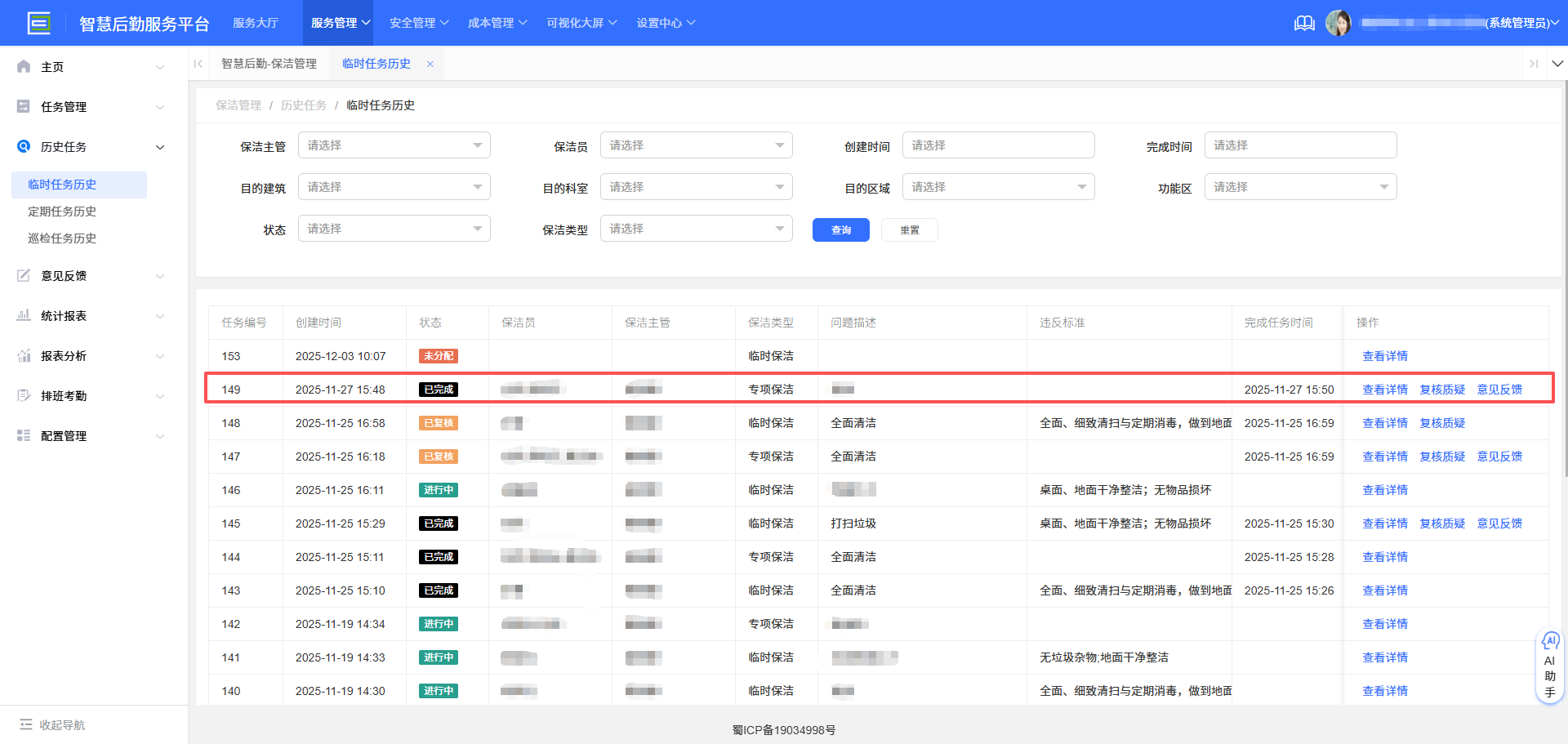
Task: Select the 统计报表 chart icon
Action: 23,315
